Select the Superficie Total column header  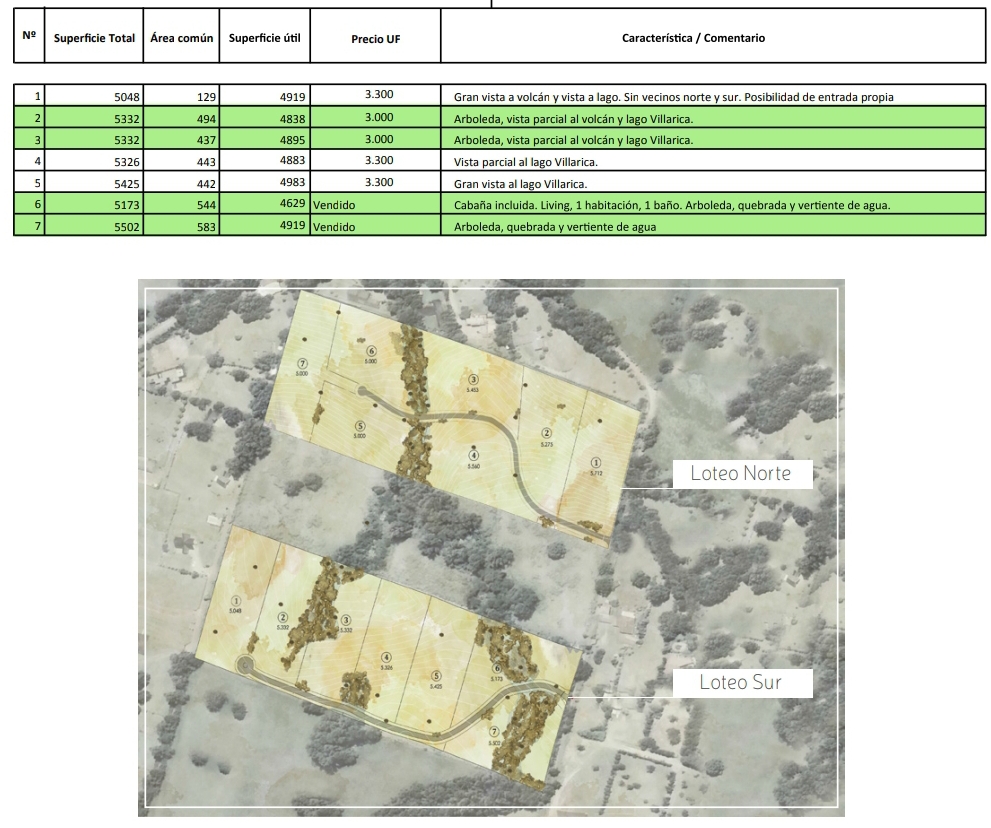point(94,38)
